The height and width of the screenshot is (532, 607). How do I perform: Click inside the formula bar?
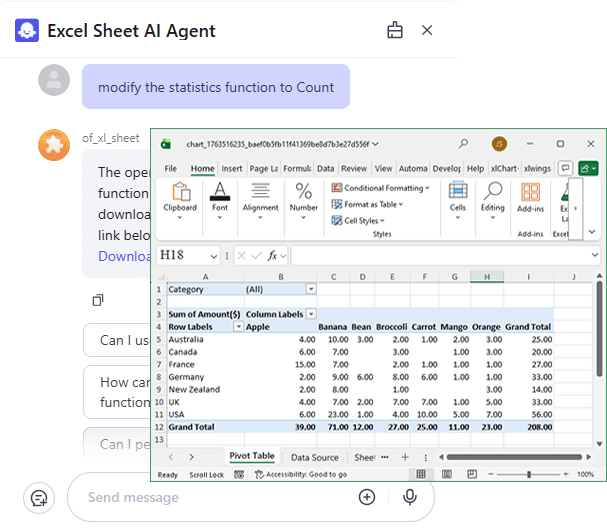pos(439,256)
